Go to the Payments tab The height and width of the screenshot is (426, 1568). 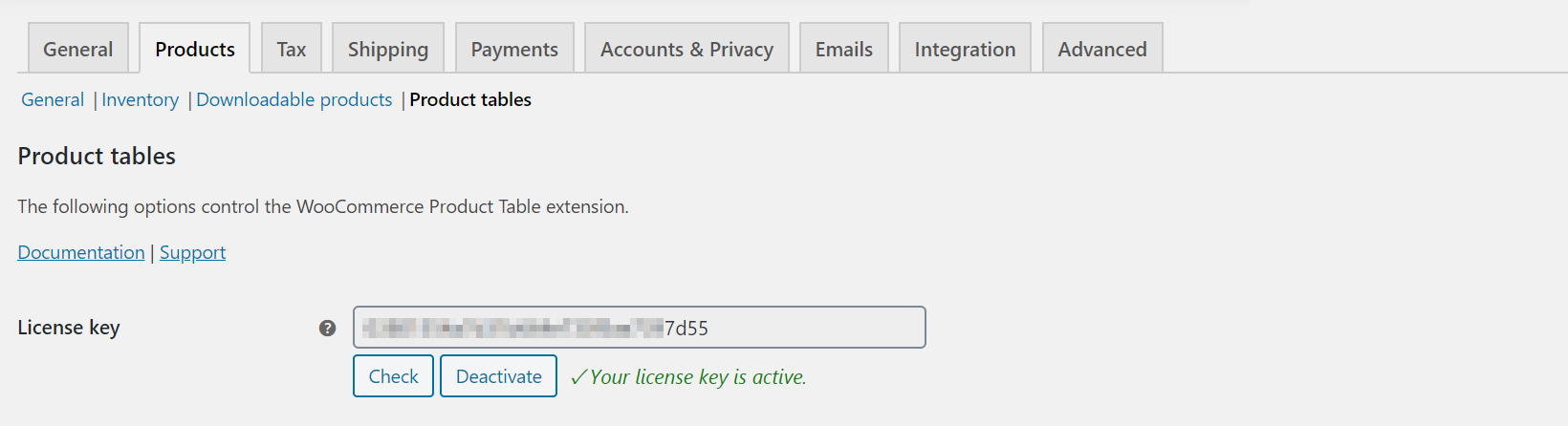point(514,49)
